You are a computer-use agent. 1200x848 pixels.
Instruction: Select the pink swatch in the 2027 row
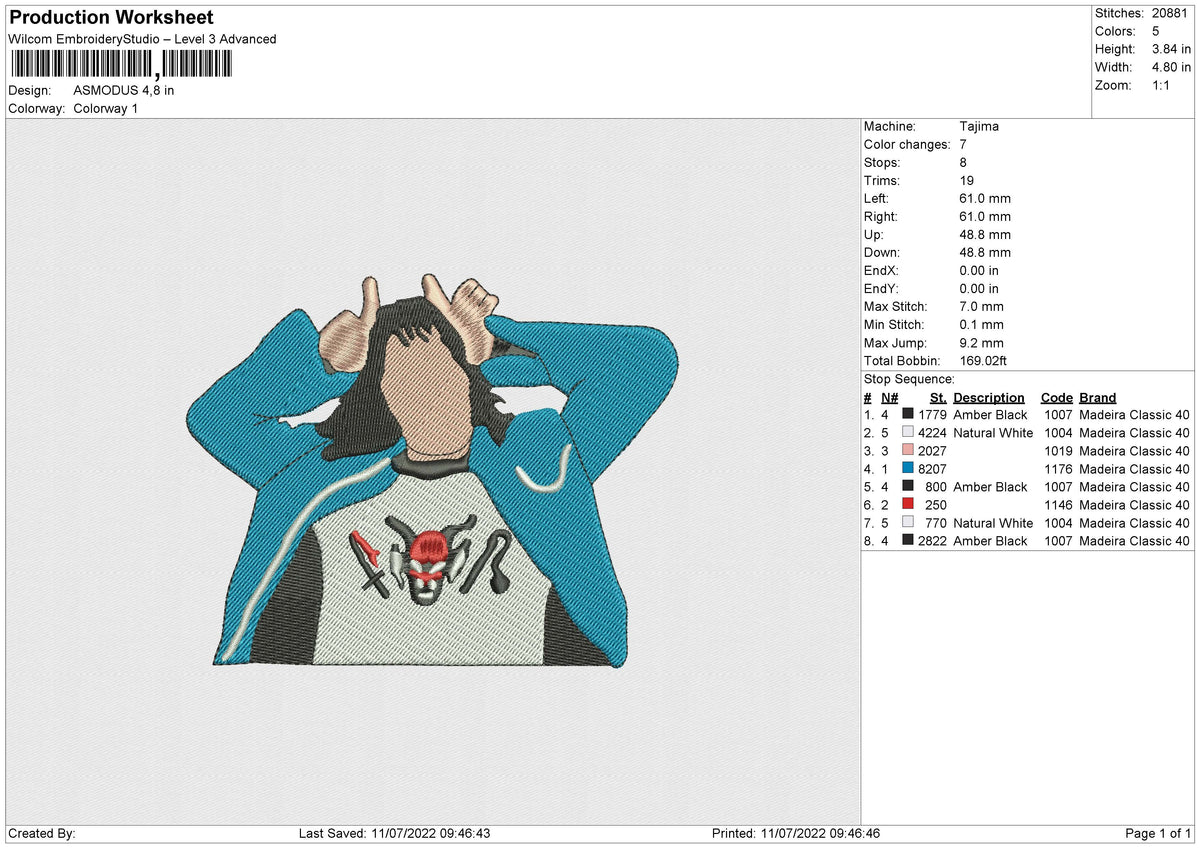click(908, 451)
